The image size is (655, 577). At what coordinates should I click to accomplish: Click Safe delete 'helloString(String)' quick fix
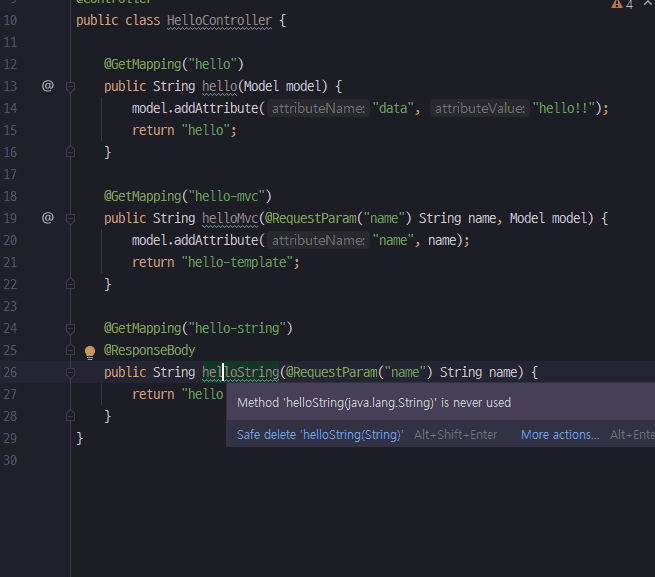319,435
